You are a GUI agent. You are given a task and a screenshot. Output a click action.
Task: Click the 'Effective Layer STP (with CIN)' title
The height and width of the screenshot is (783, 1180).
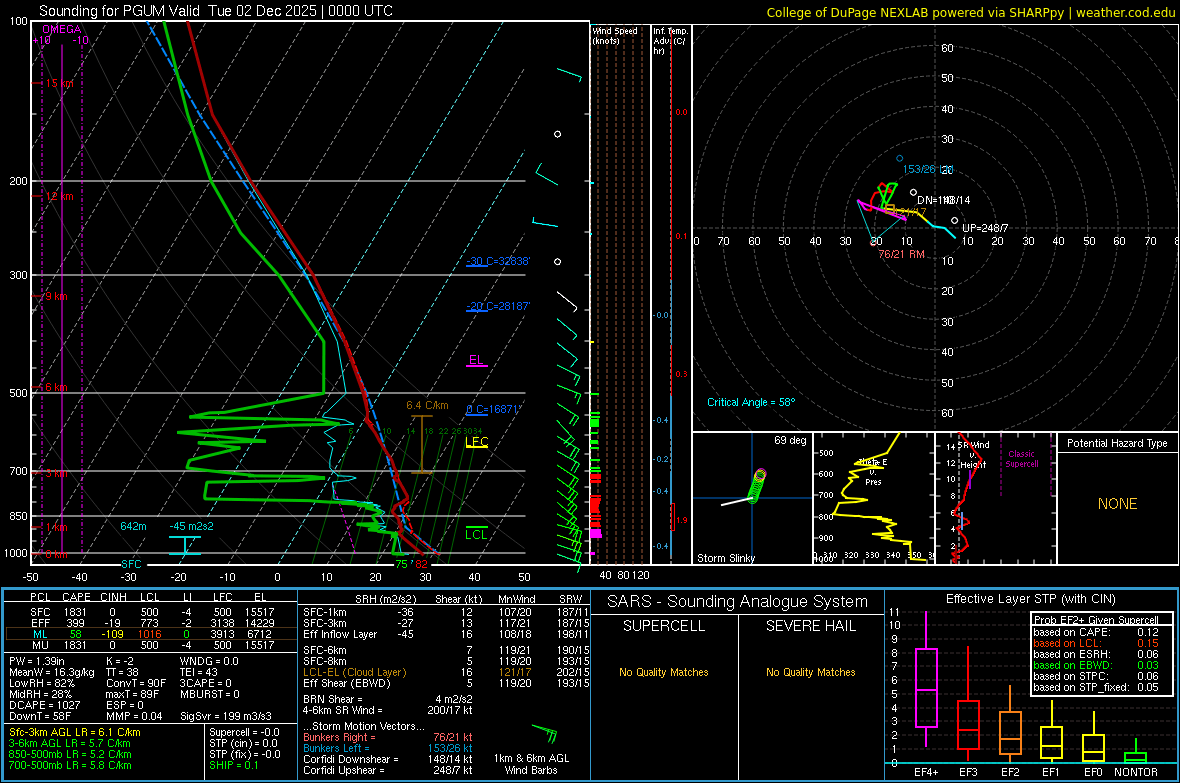click(x=1030, y=599)
